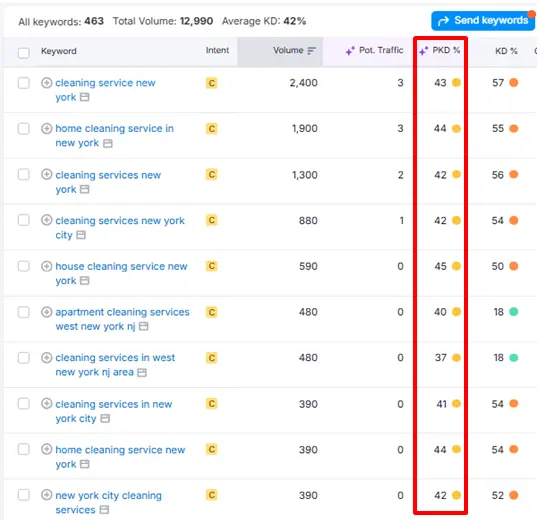538x520 pixels.
Task: Check 'new york city cleaning services' row
Action: 23,495
